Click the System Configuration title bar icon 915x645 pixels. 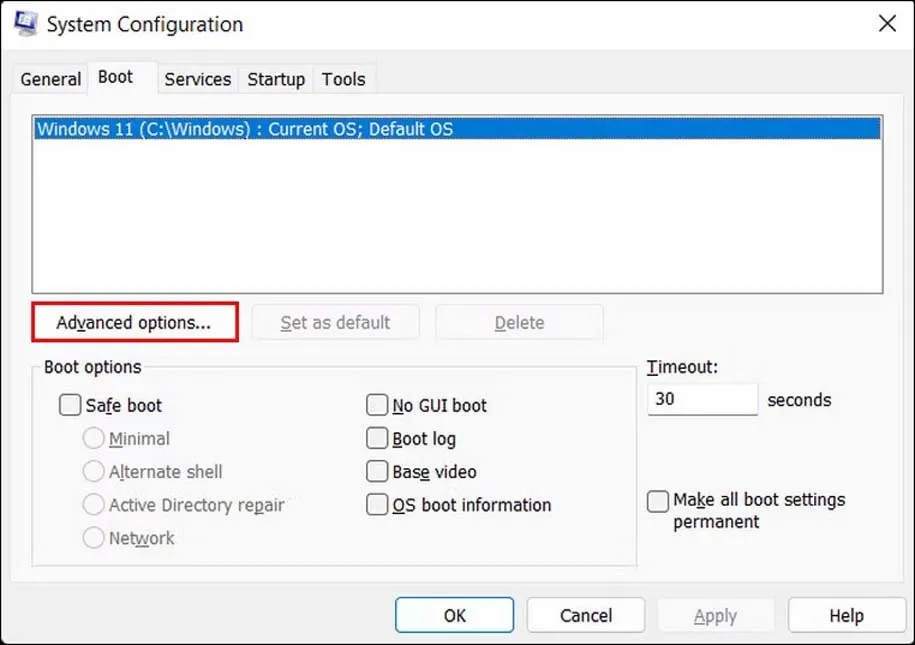pyautogui.click(x=27, y=24)
